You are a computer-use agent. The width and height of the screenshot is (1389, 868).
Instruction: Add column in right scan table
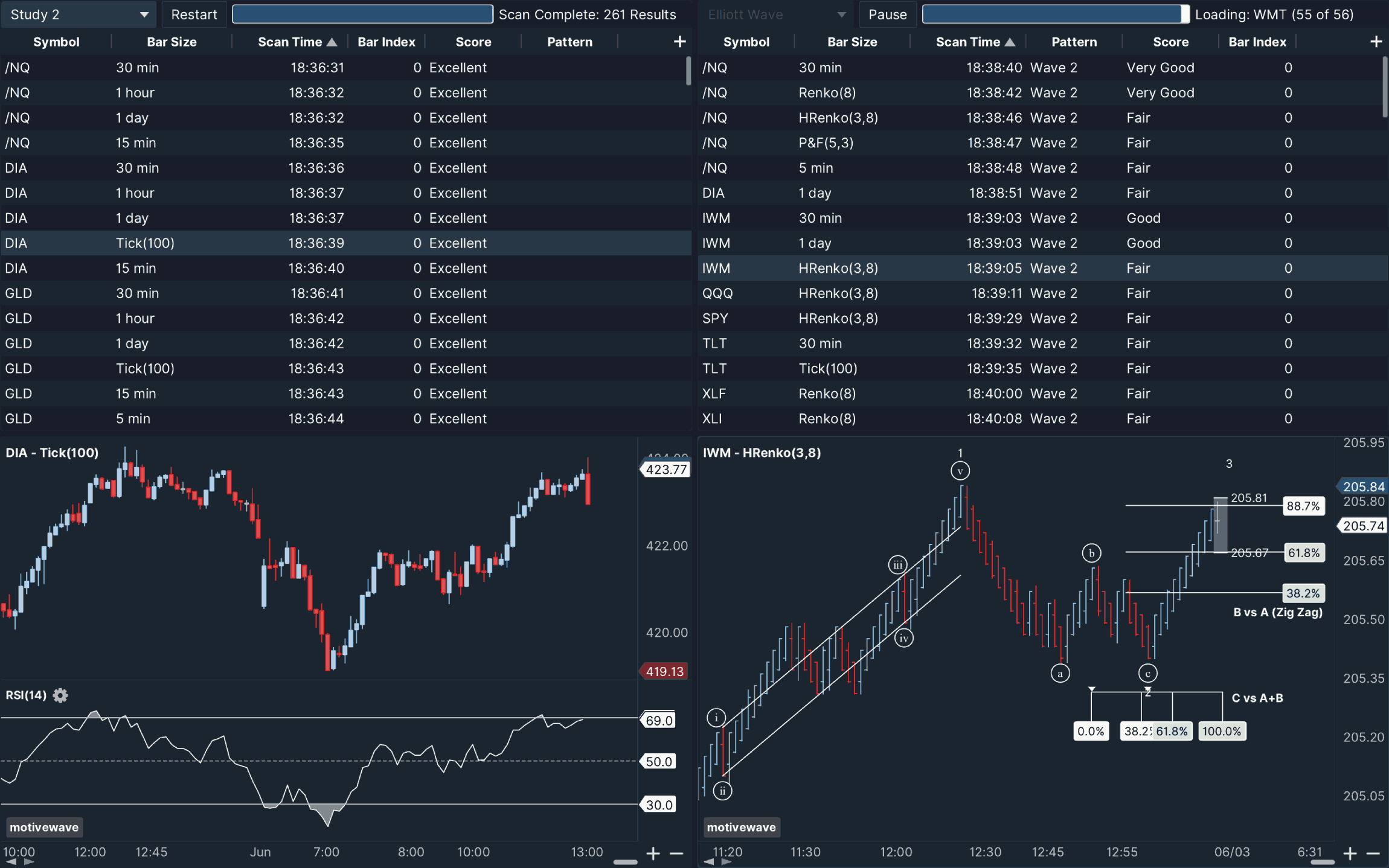coord(1376,42)
